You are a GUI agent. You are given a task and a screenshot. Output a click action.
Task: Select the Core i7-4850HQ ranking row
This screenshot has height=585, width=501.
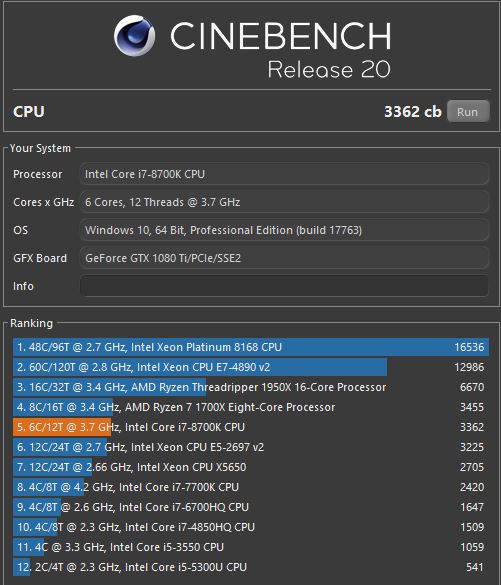point(251,527)
